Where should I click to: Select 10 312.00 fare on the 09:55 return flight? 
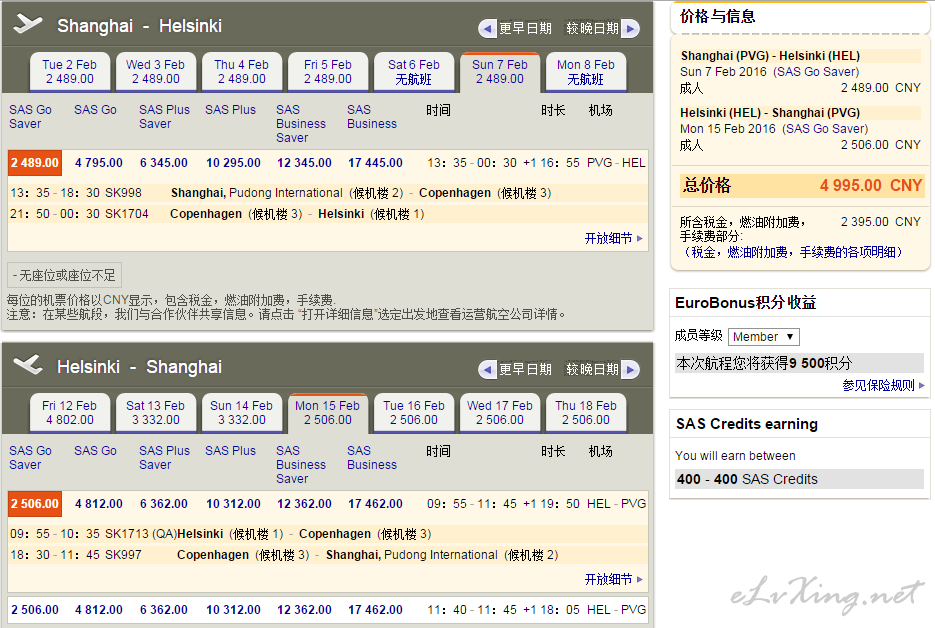[x=233, y=504]
